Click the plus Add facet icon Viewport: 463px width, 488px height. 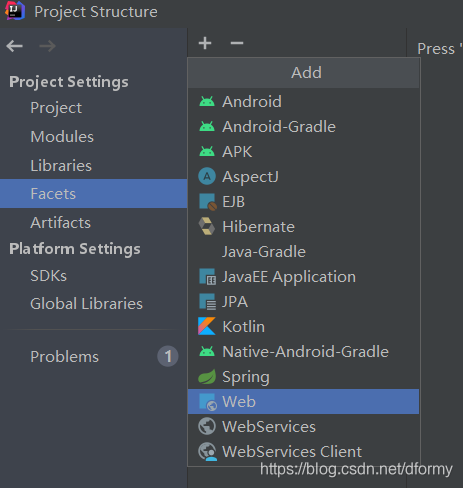coord(205,43)
